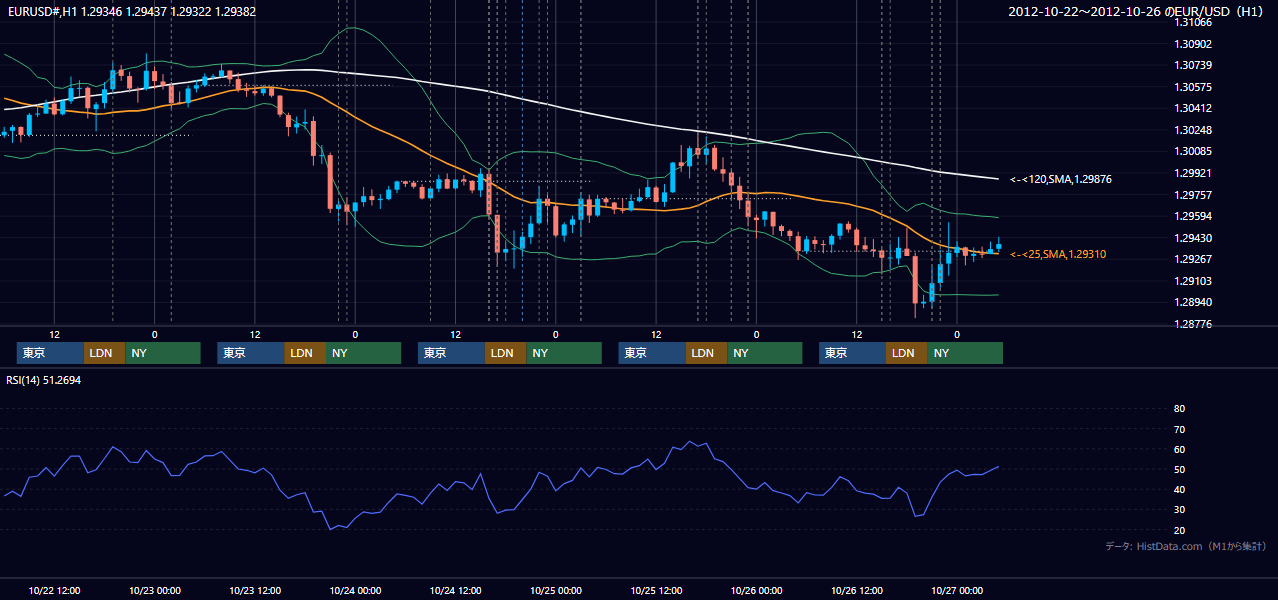Viewport: 1278px width, 600px height.
Task: Click price axis value 1.29267
Action: [1192, 259]
